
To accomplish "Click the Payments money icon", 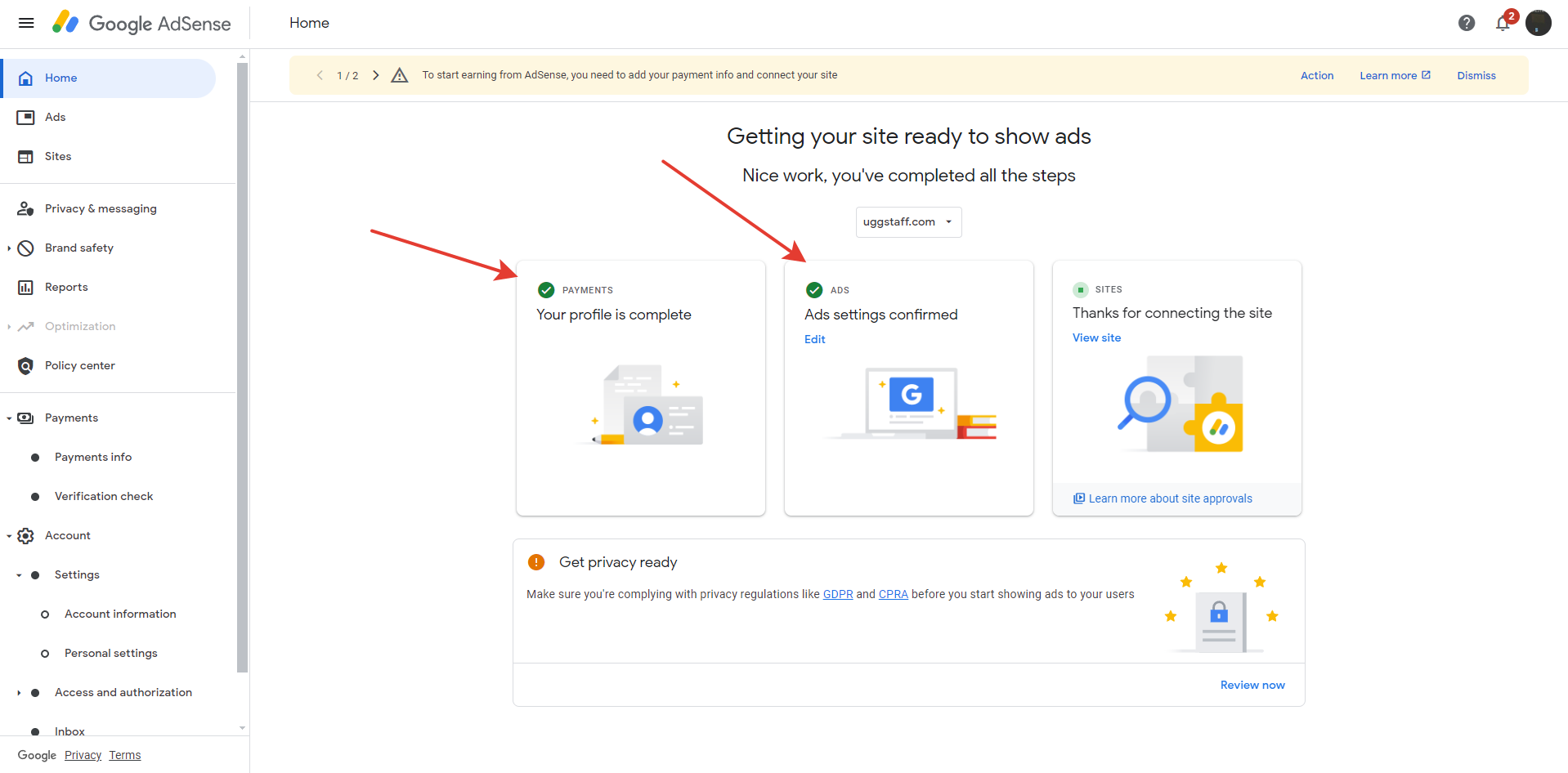I will point(25,418).
